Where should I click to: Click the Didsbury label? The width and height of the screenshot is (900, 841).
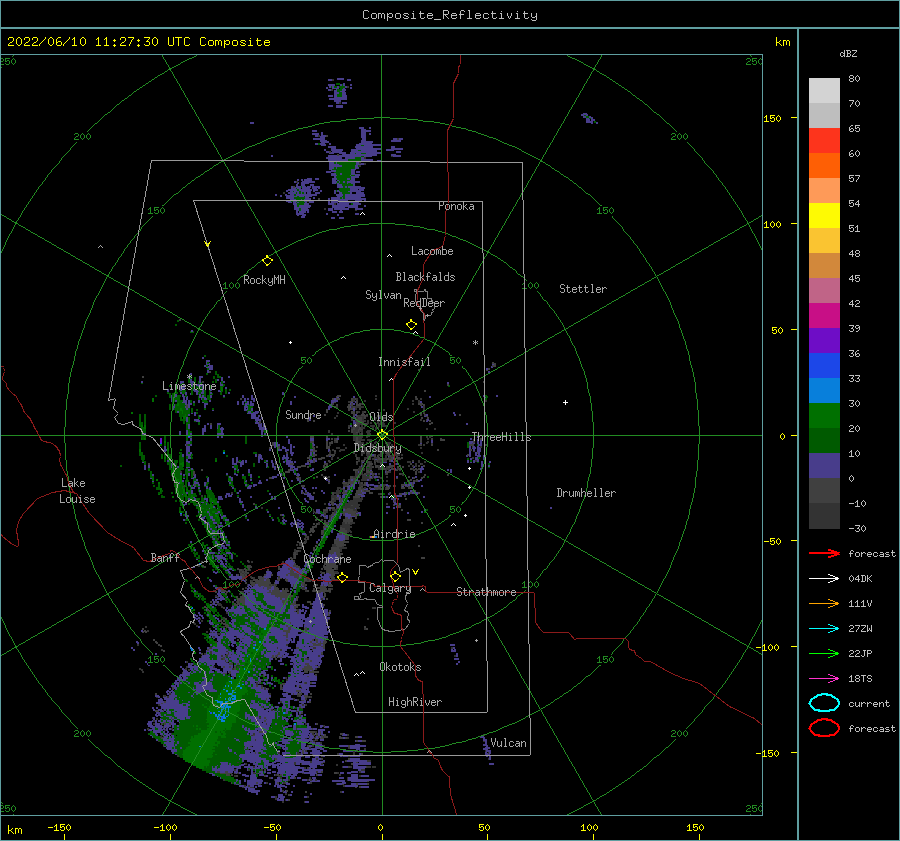(x=377, y=448)
